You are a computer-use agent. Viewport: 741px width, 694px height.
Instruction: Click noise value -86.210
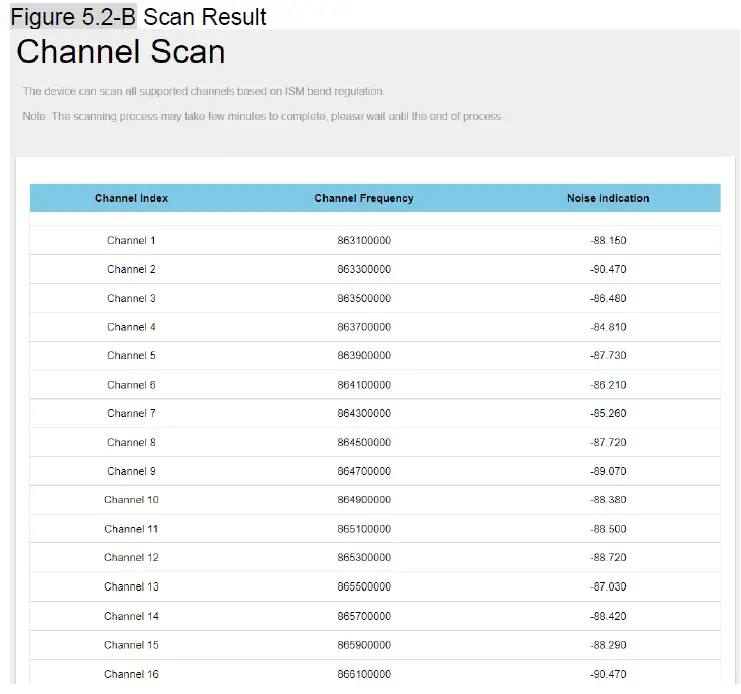click(x=608, y=385)
